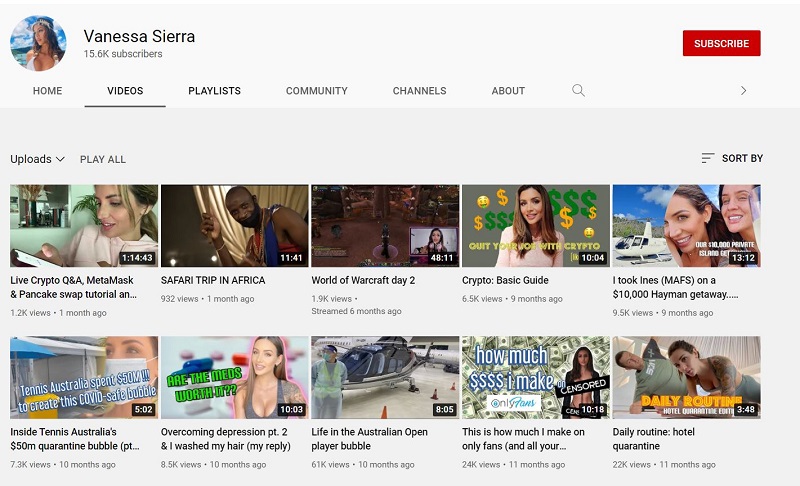Click the 61K views • 10 months ago text

[x=363, y=465]
